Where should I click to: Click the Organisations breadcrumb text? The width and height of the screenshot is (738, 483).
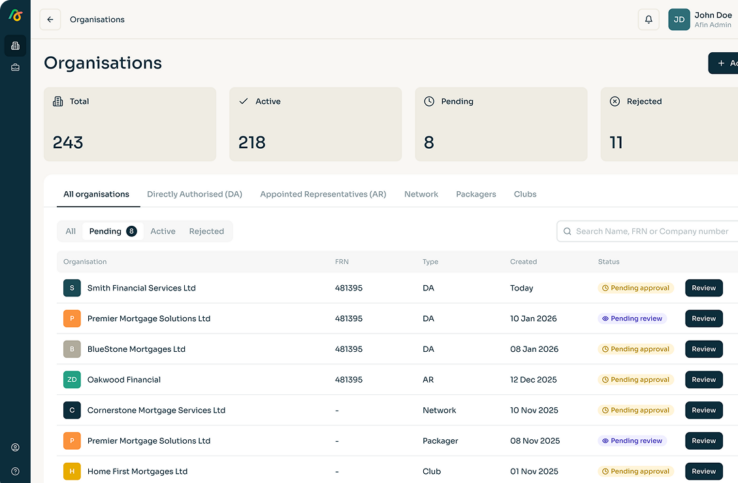[x=97, y=19]
